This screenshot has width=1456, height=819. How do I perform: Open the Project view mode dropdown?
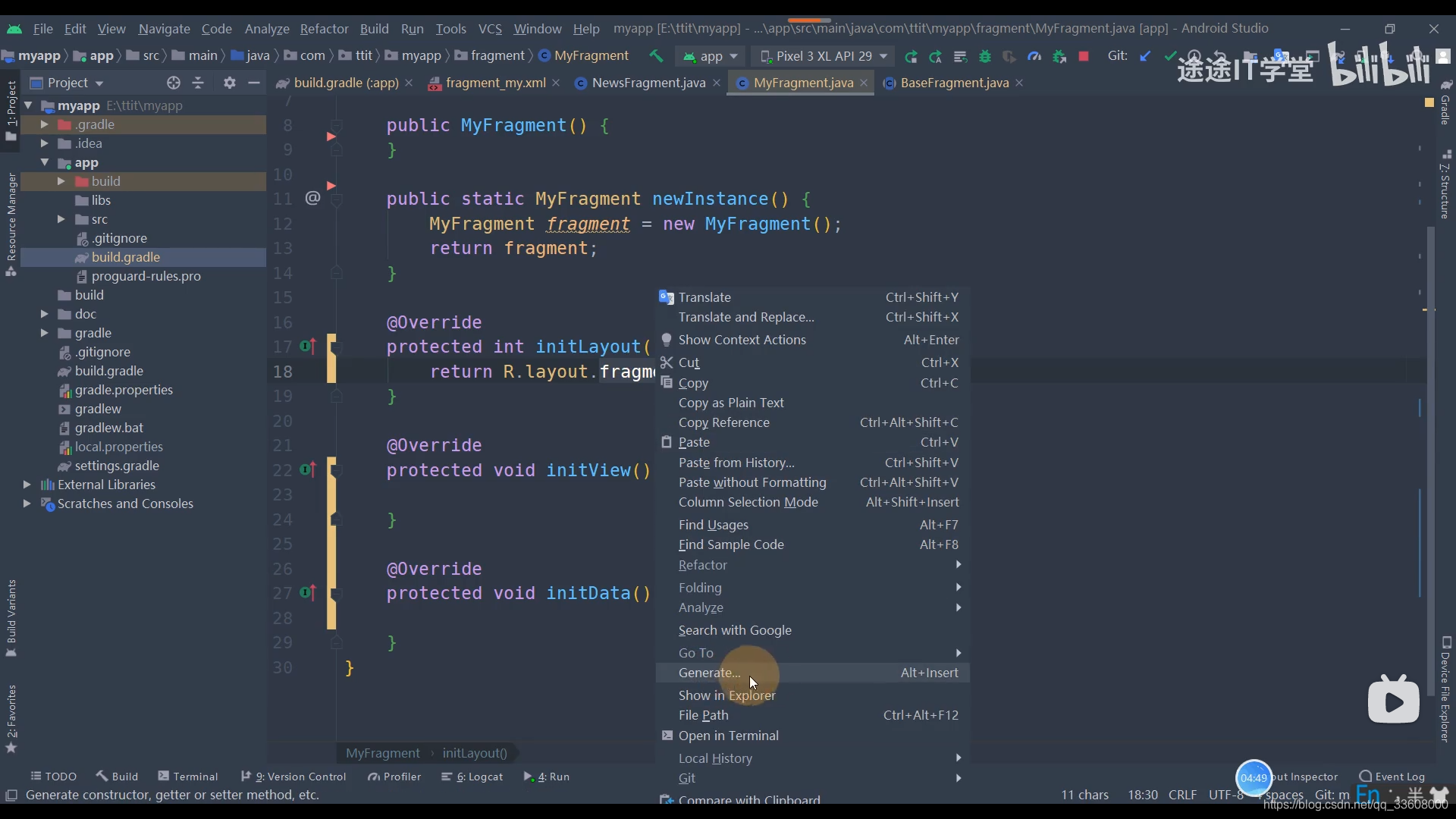coord(67,83)
